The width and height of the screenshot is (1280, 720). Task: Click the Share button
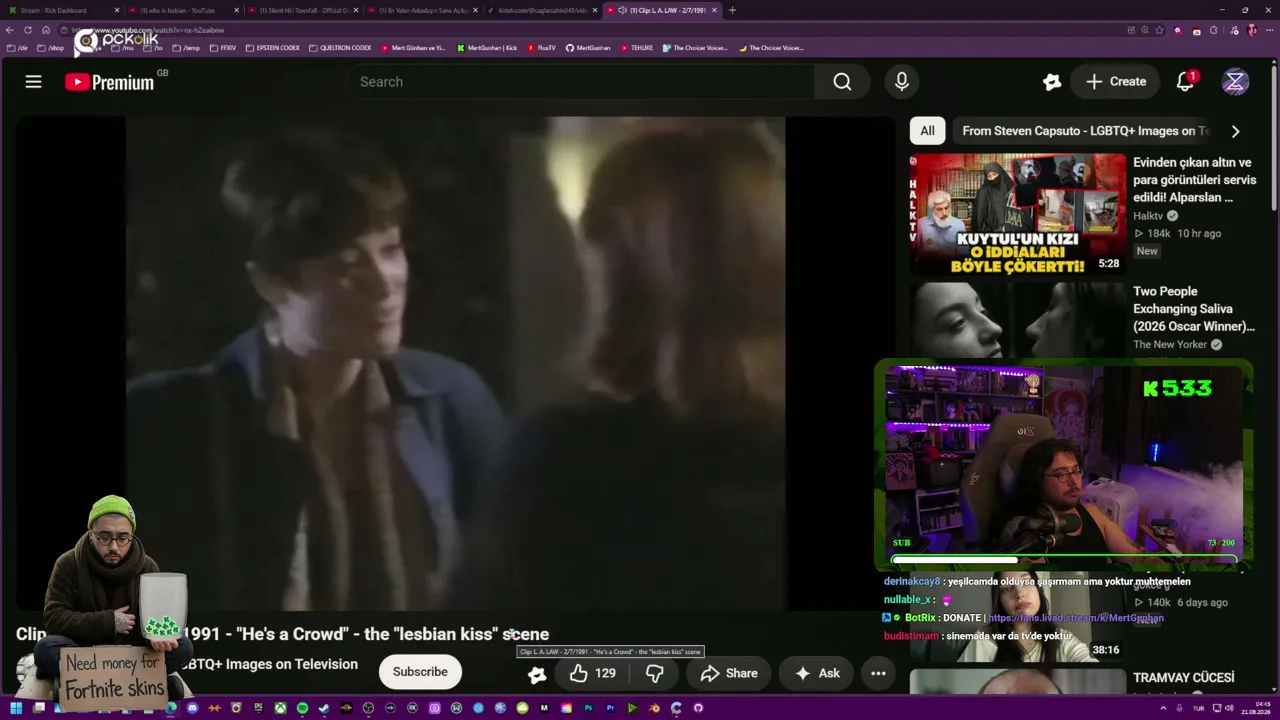(x=729, y=674)
